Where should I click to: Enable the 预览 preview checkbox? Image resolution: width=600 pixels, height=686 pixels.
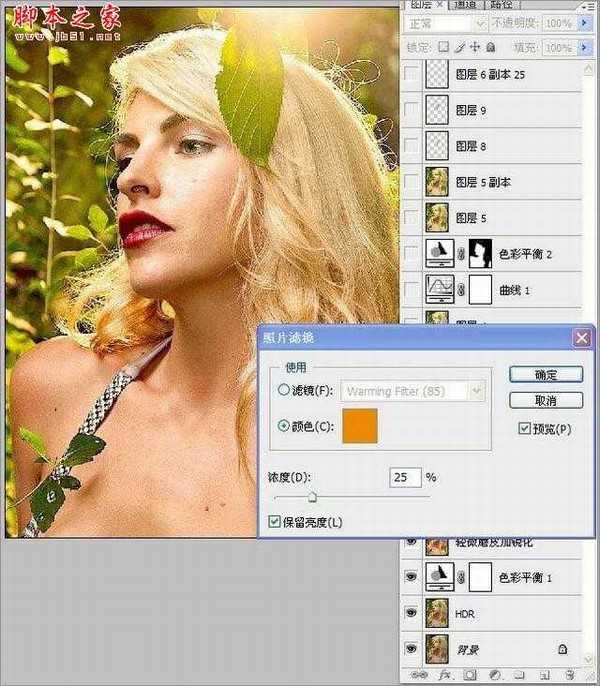526,429
